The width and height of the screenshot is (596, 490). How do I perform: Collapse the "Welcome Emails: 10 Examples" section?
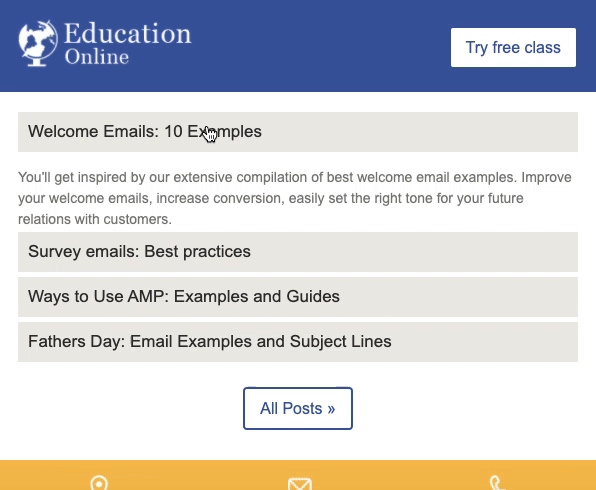298,132
